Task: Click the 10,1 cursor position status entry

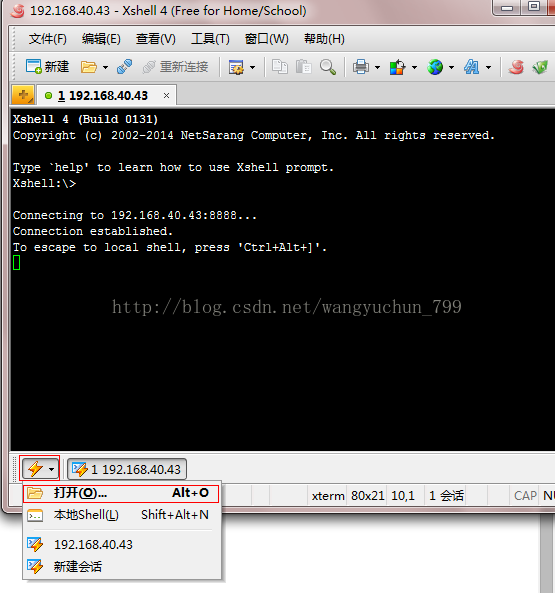Action: point(403,495)
